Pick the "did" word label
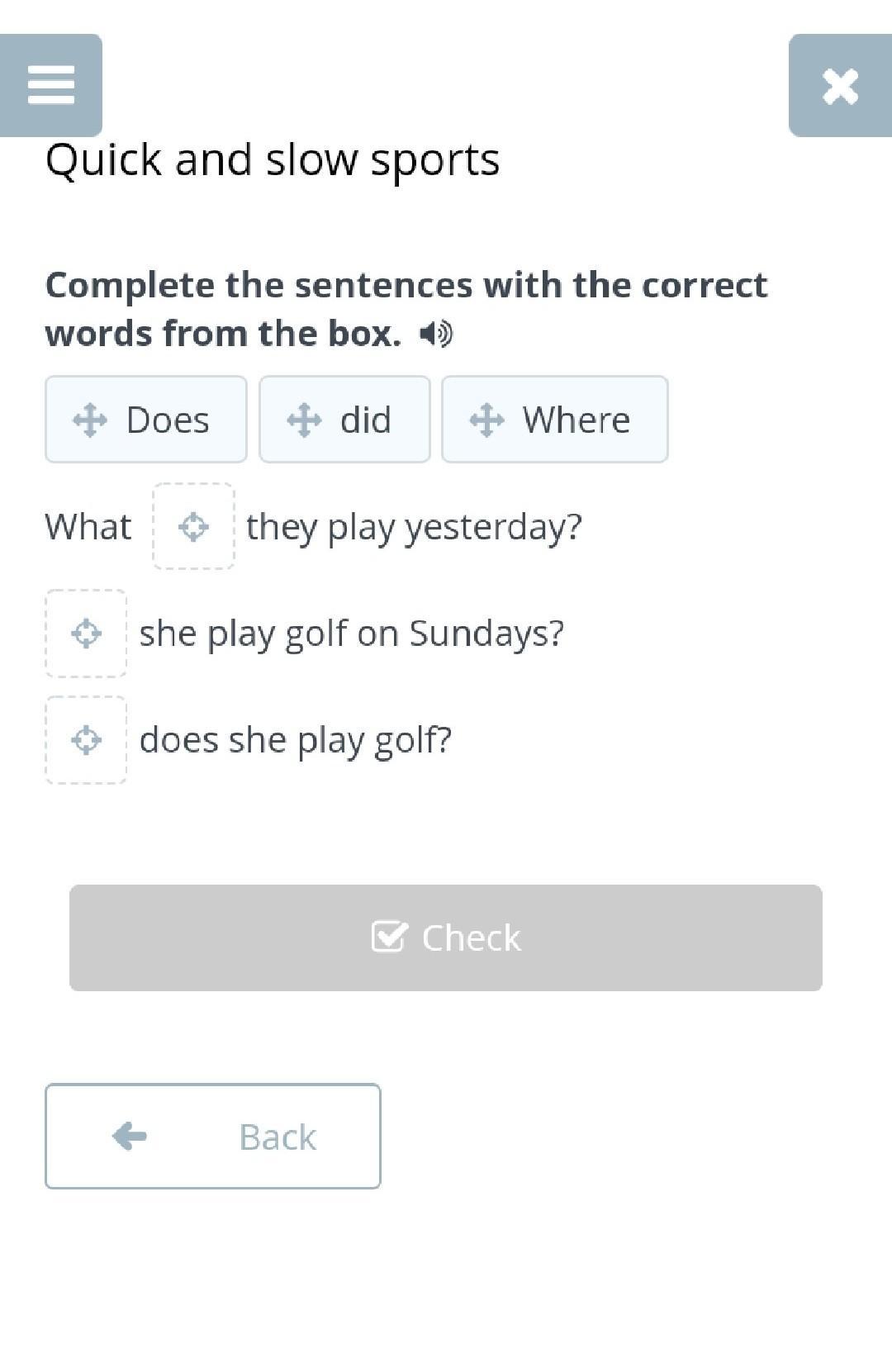Viewport: 892px width, 1372px height. [x=366, y=420]
